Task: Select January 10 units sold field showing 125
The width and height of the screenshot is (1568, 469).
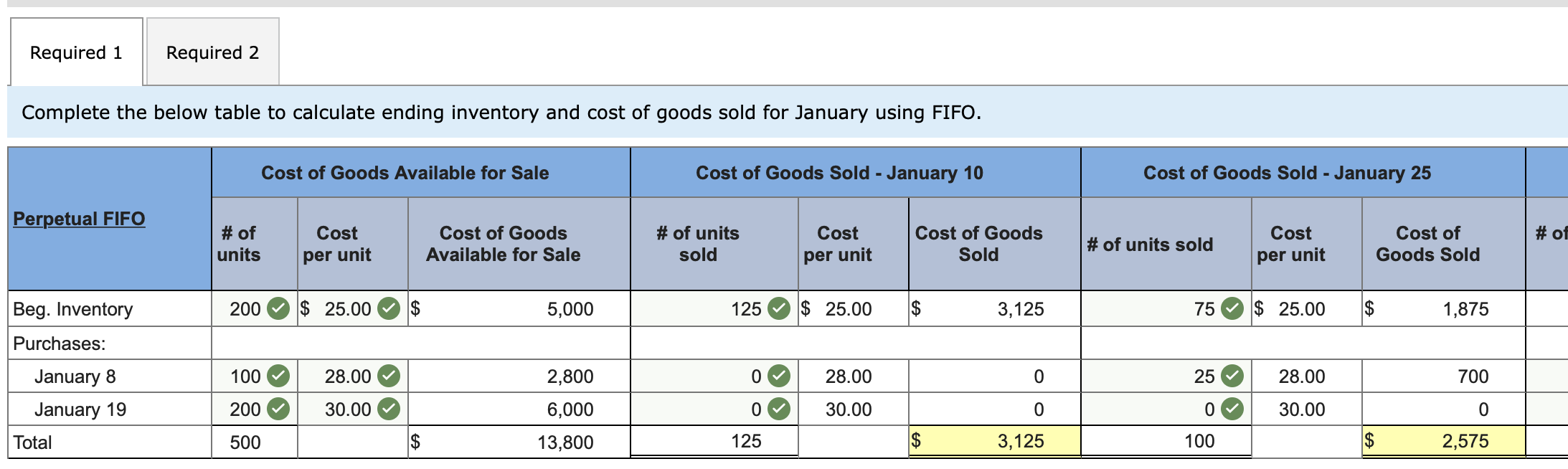Action: tap(714, 309)
